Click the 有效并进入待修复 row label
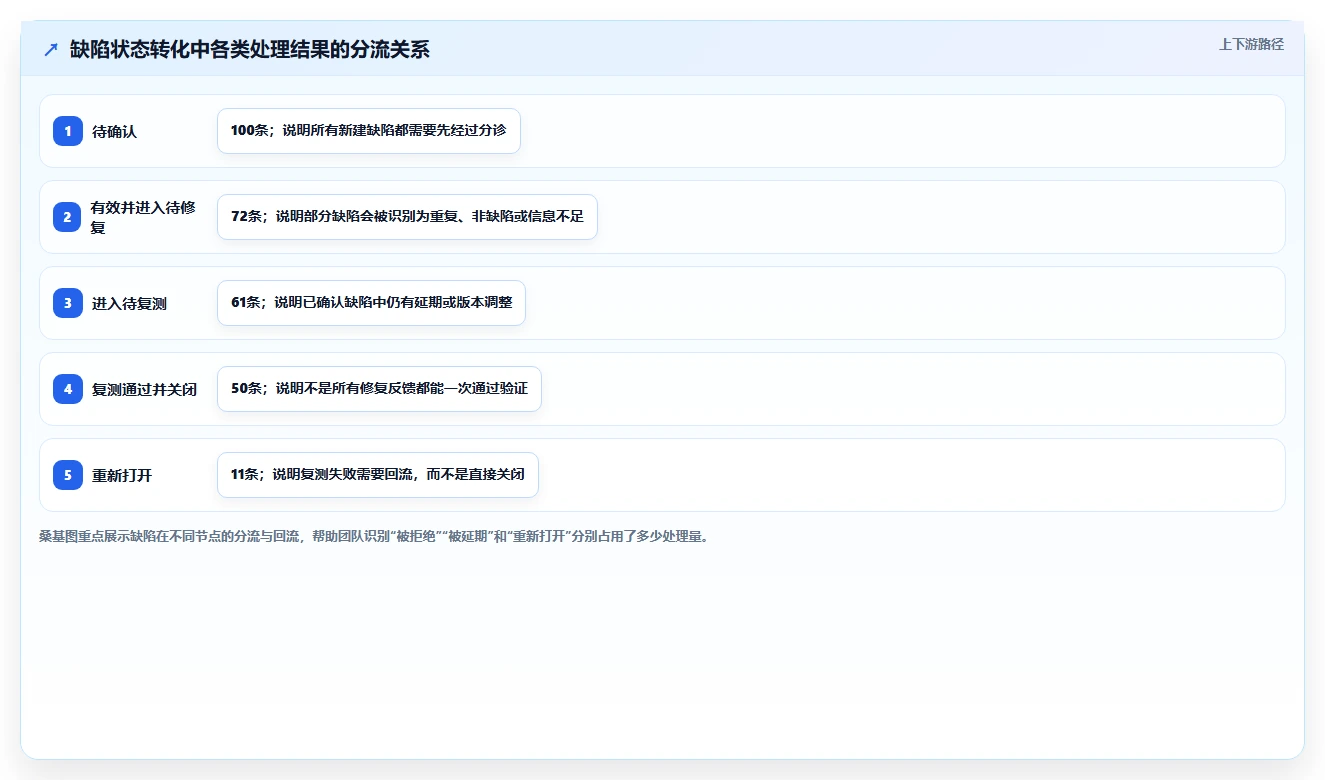Viewport: 1325px width, 780px height. [143, 217]
